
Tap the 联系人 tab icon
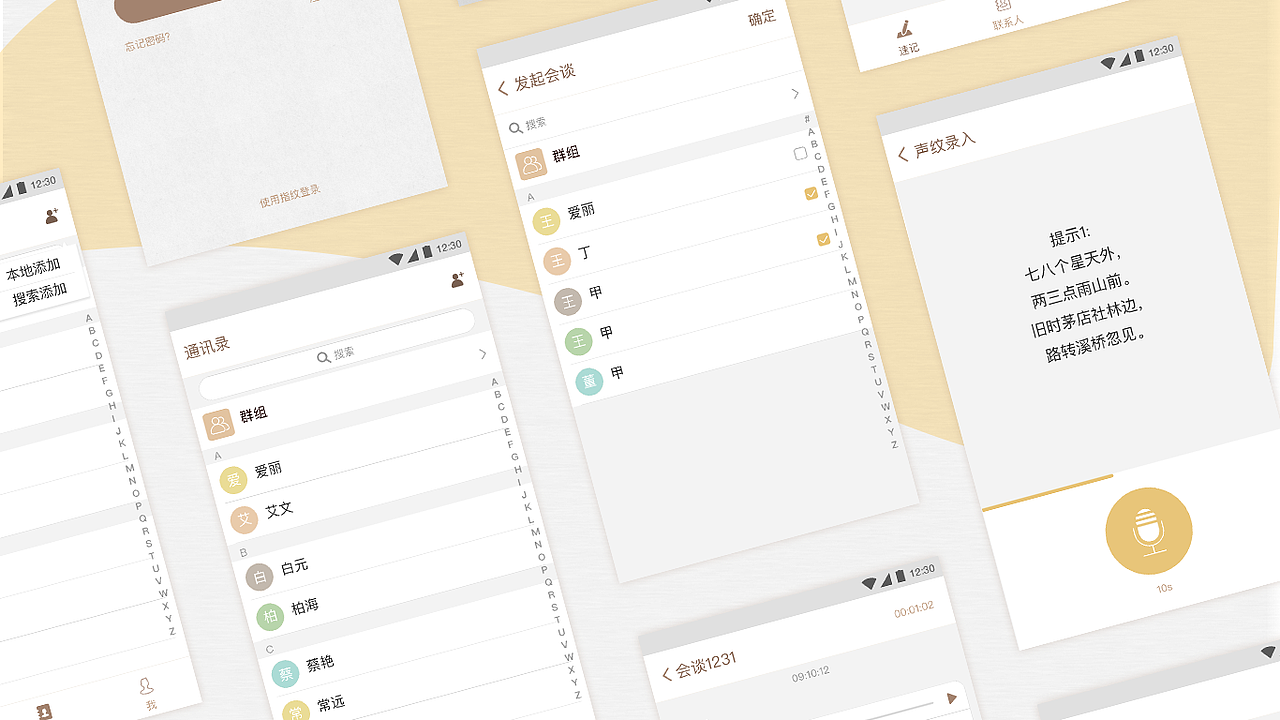pos(1003,5)
